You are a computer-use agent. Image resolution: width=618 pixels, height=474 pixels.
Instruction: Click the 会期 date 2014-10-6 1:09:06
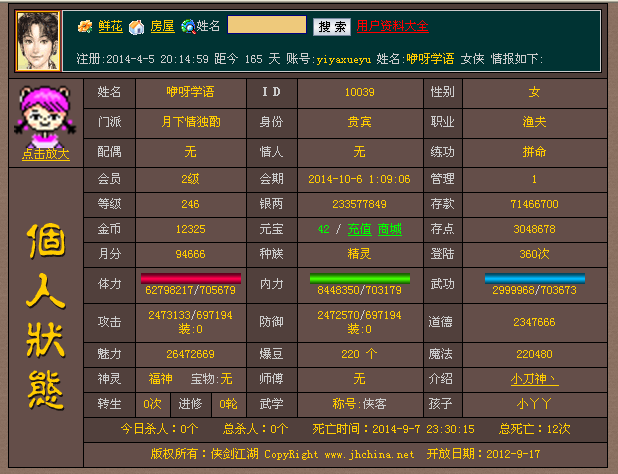(359, 179)
